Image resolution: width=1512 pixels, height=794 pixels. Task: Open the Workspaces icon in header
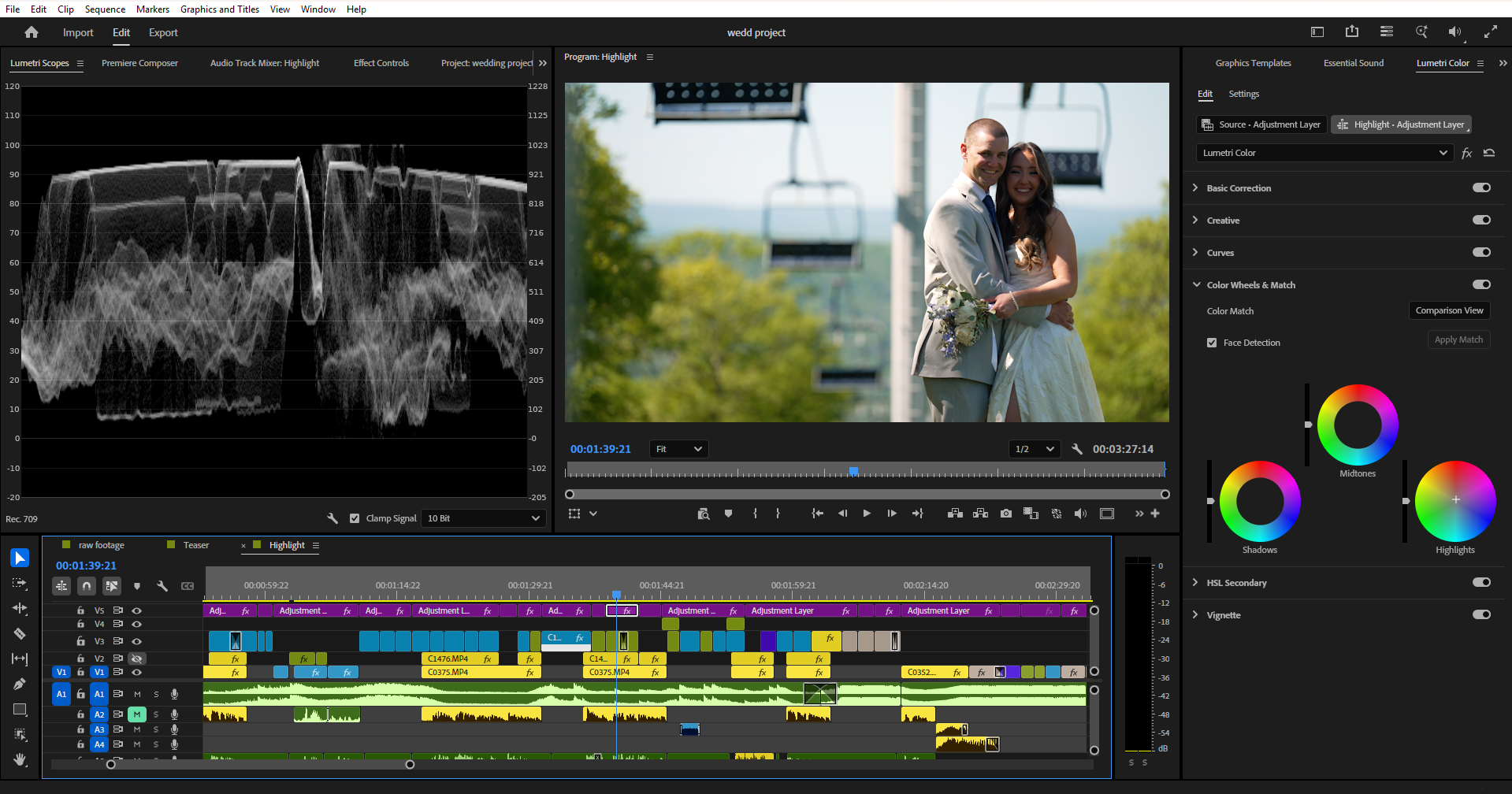point(1387,32)
